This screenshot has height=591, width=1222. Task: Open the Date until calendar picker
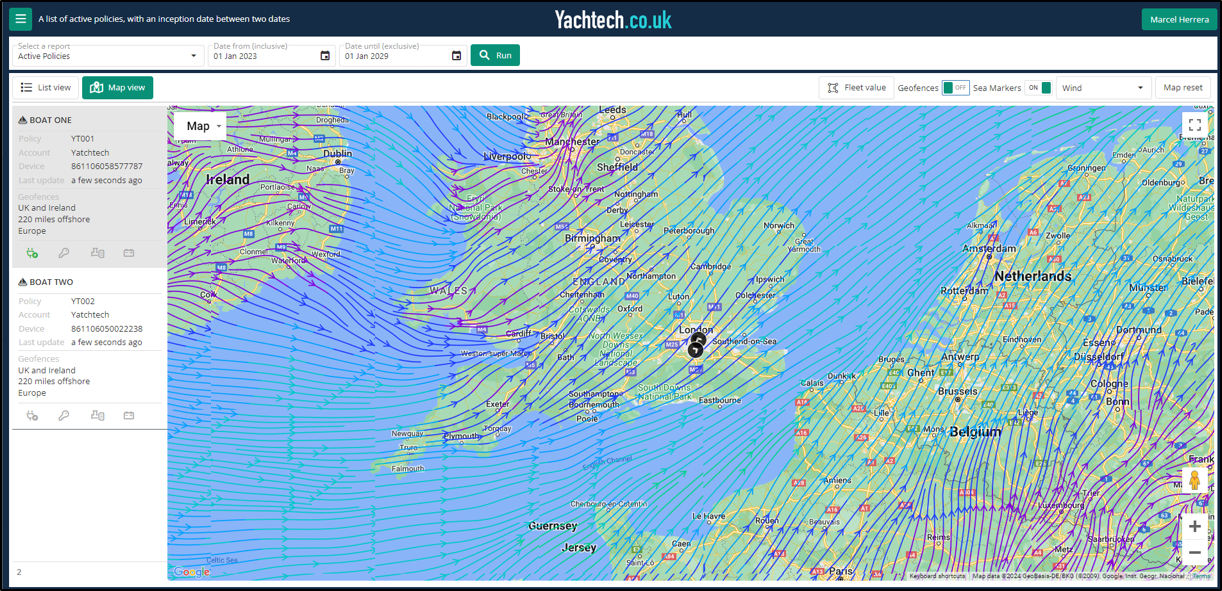[x=456, y=56]
